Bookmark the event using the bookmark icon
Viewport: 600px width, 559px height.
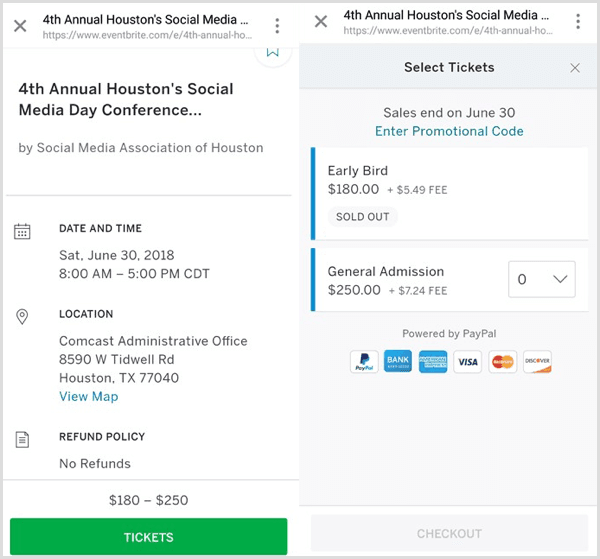coord(272,52)
